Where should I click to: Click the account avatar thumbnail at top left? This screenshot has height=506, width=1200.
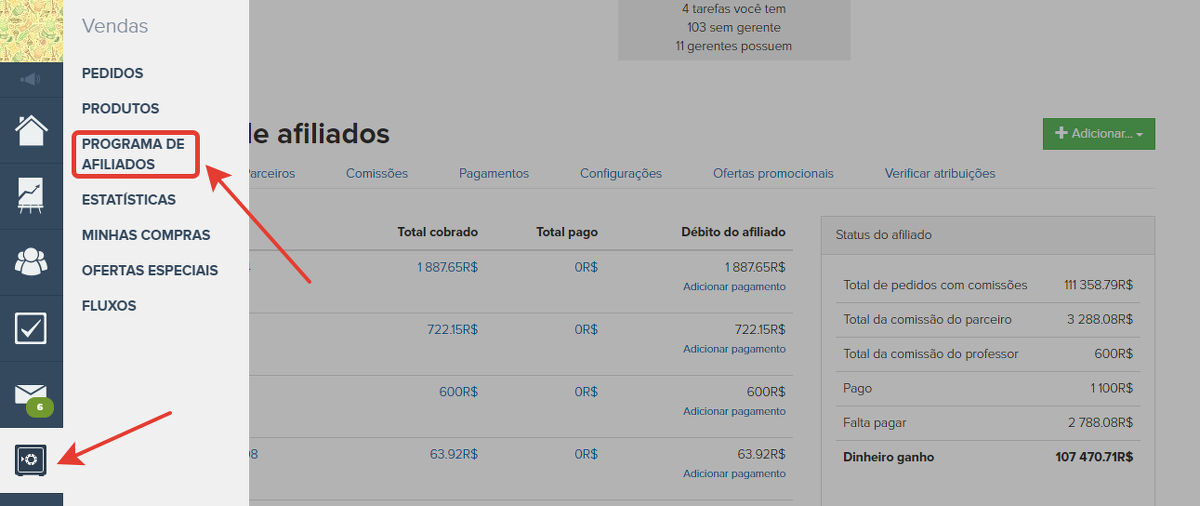31,31
